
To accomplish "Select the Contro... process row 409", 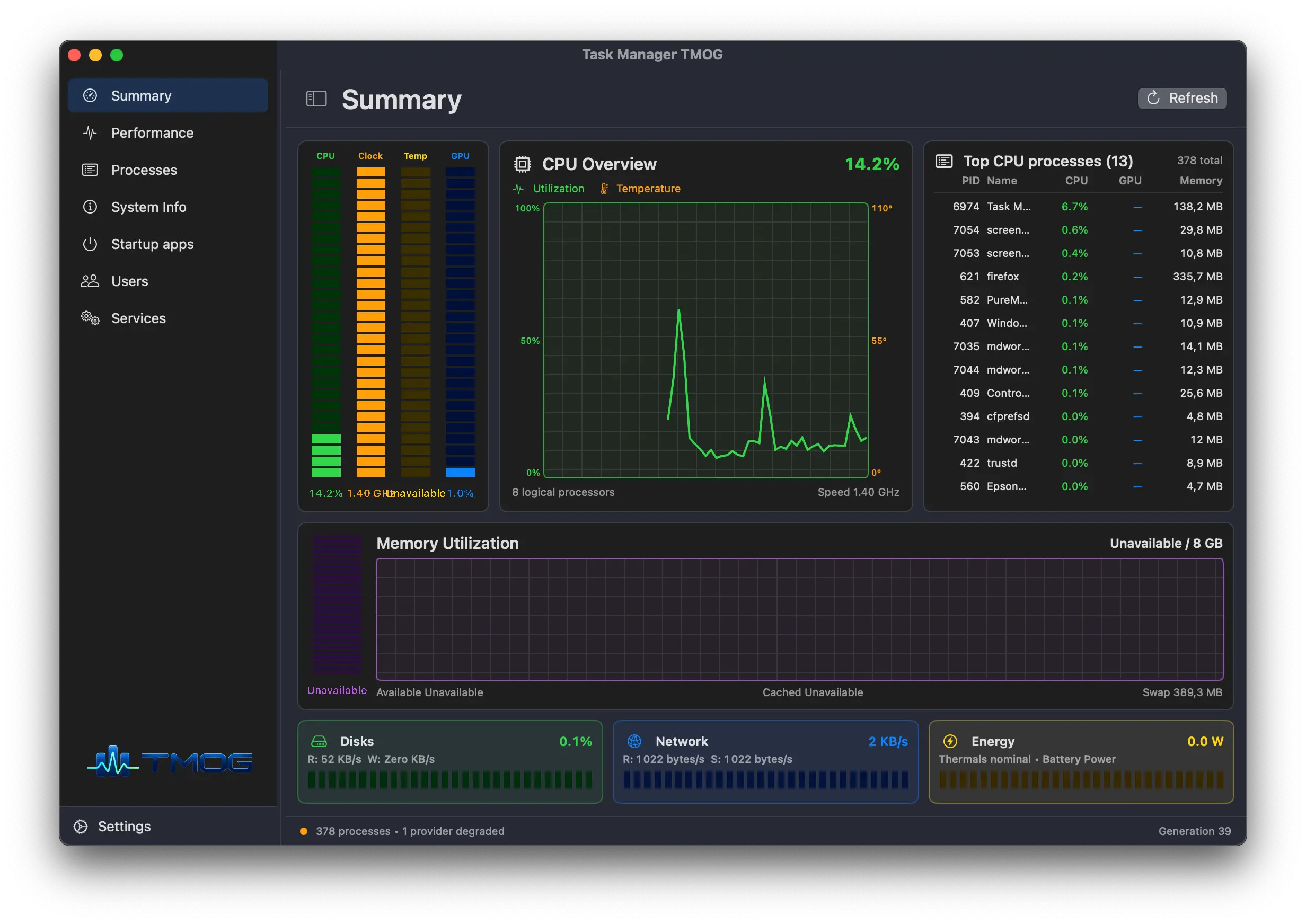I will [1079, 393].
